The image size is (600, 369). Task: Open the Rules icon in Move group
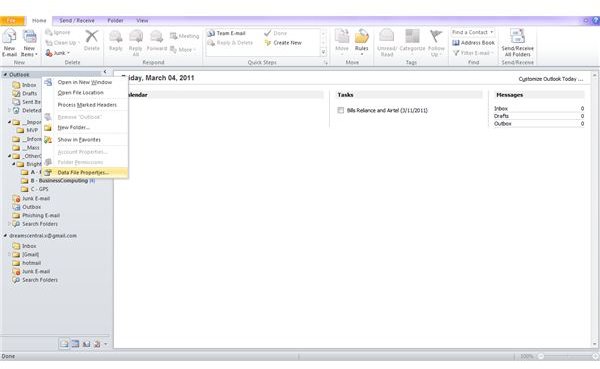pos(361,42)
